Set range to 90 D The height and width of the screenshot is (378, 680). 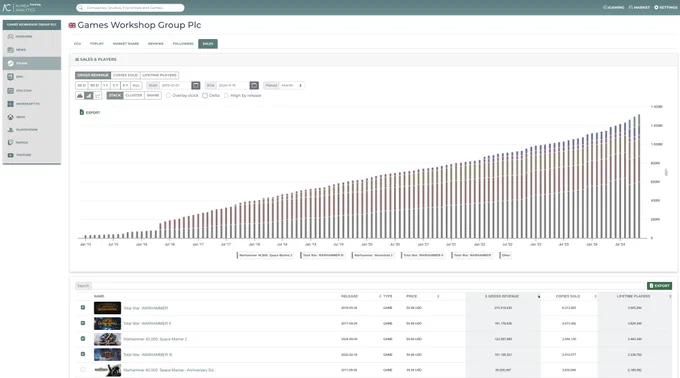[x=94, y=85]
